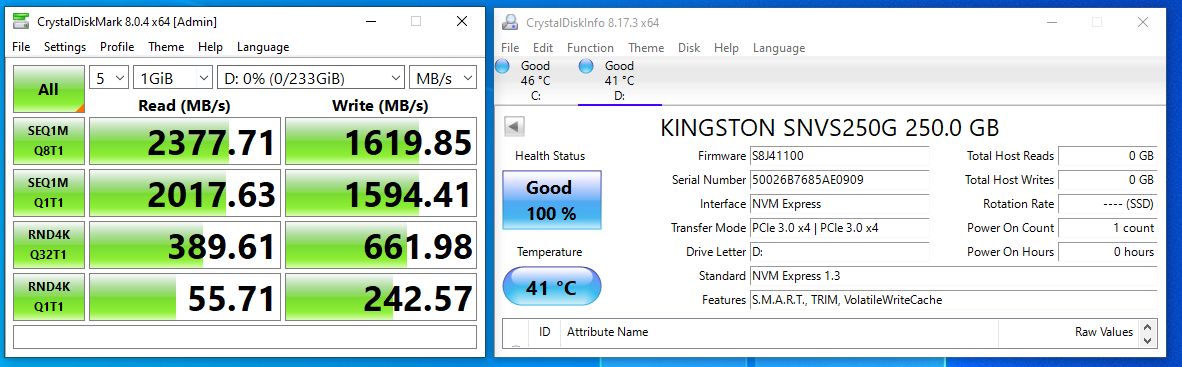Click the Total Host Reads value 0 GB

pyautogui.click(x=1107, y=156)
